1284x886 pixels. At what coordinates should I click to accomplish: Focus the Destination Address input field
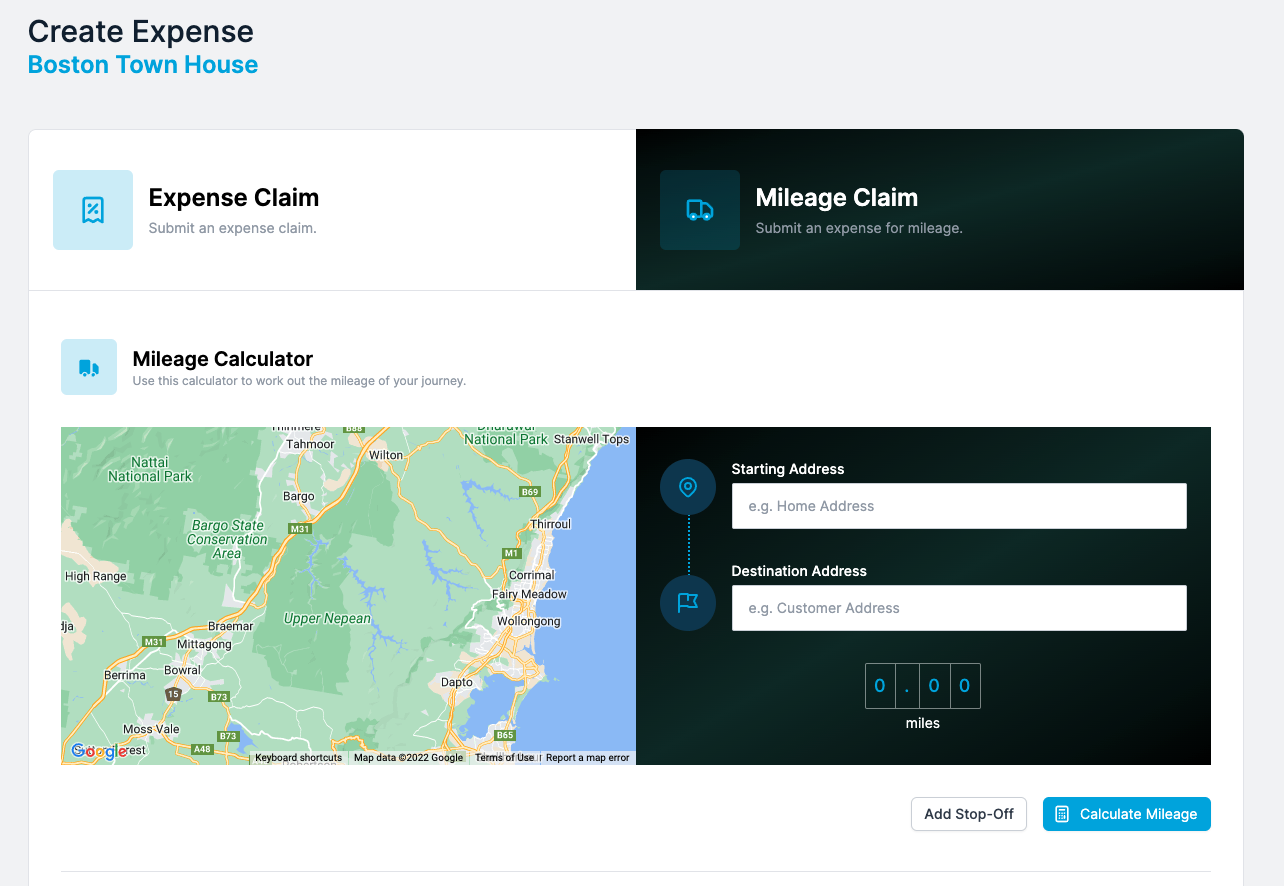(x=959, y=608)
